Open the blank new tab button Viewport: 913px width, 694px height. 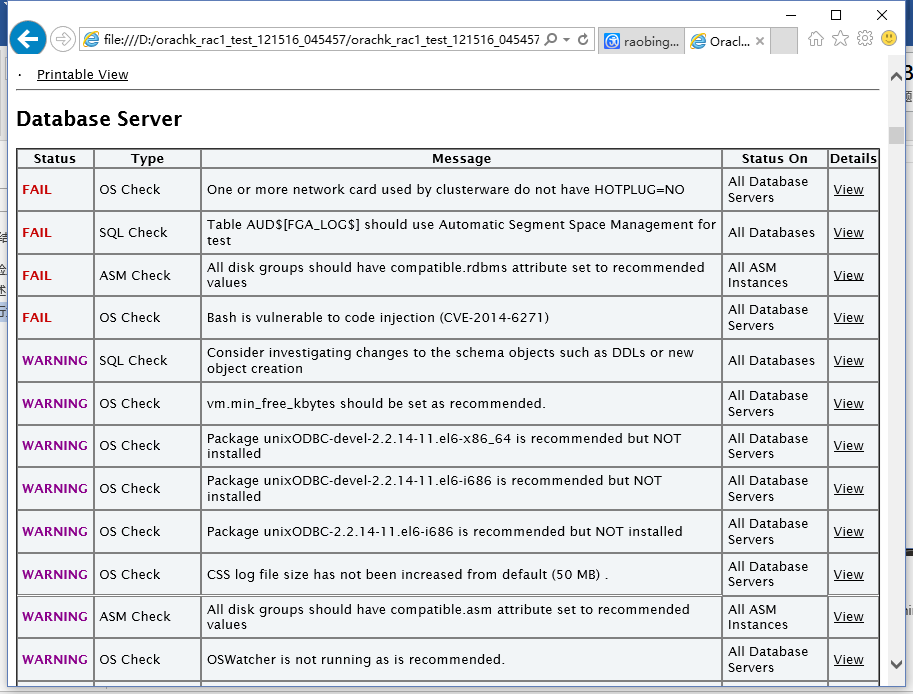(784, 41)
